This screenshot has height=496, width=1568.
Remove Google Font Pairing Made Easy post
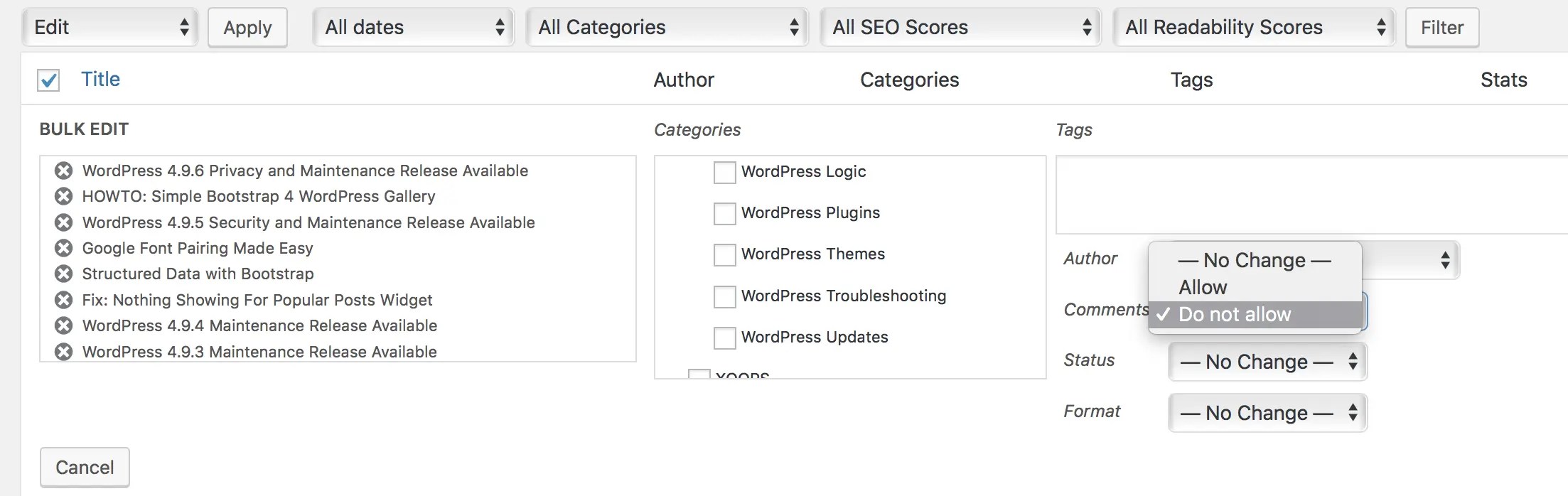click(64, 248)
